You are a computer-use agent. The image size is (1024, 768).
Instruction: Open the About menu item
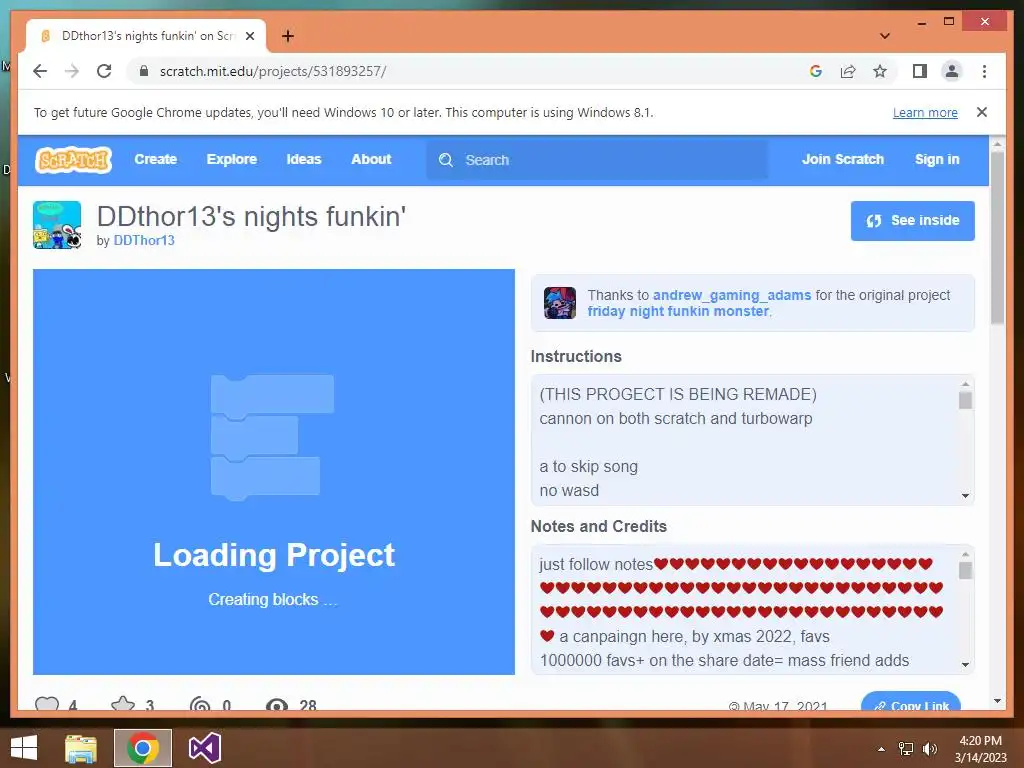371,159
